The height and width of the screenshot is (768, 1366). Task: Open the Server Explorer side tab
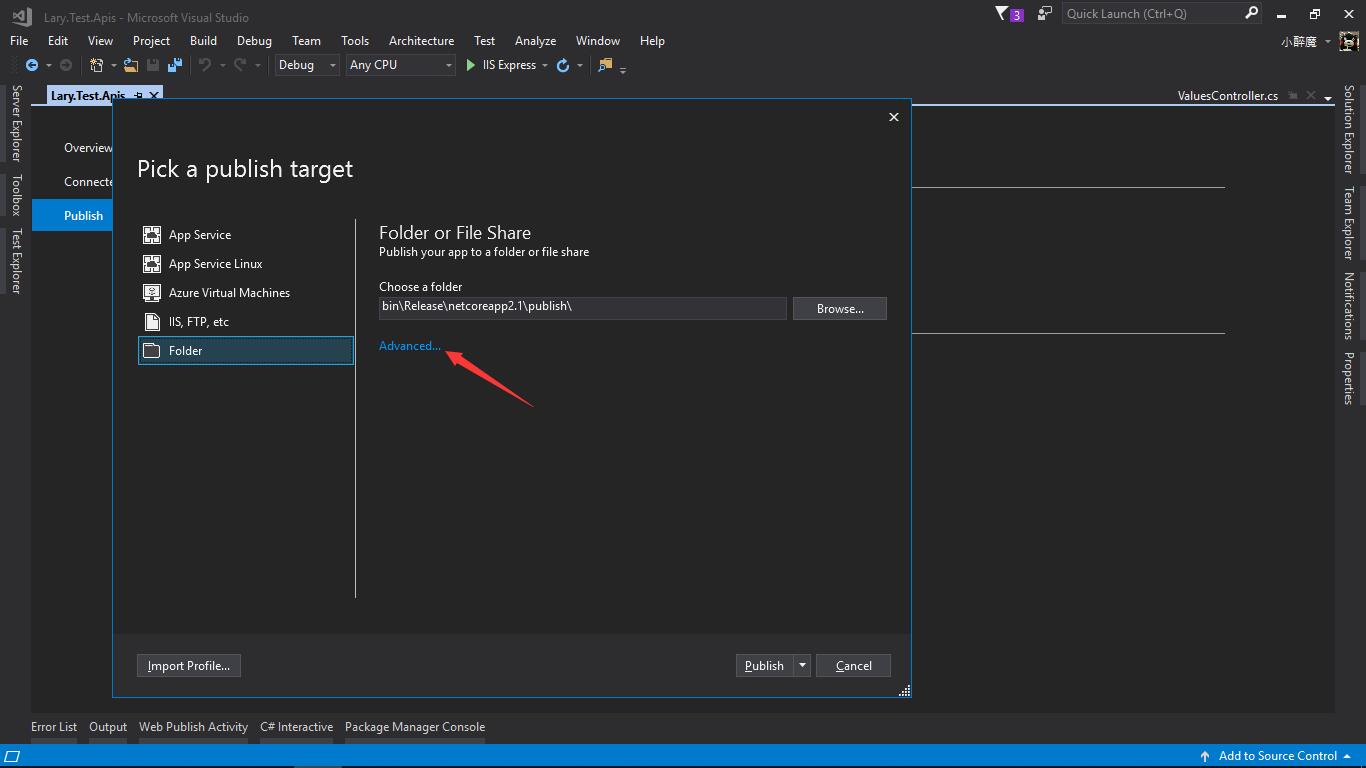coord(16,124)
